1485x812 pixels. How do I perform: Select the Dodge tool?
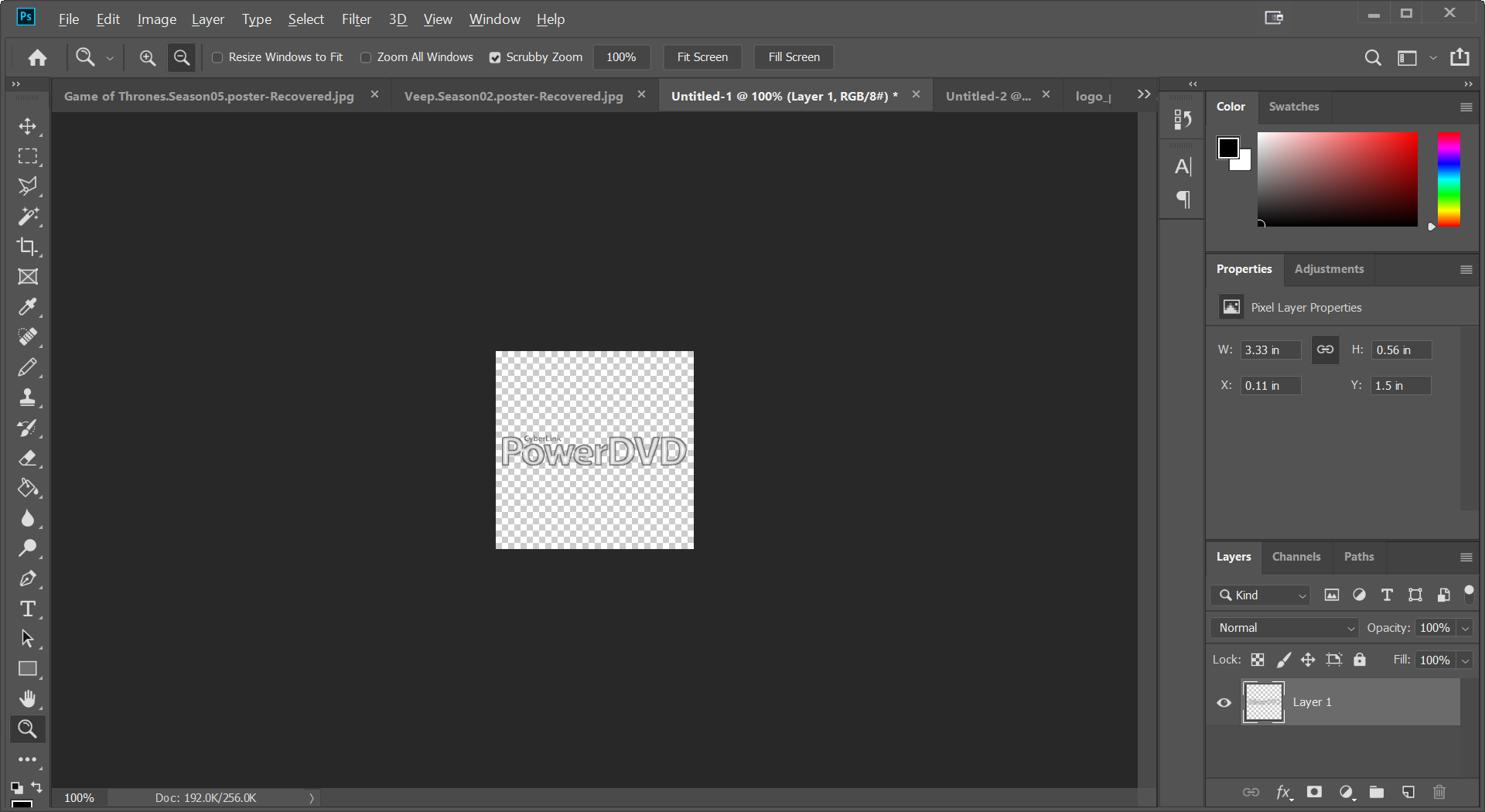tap(28, 548)
